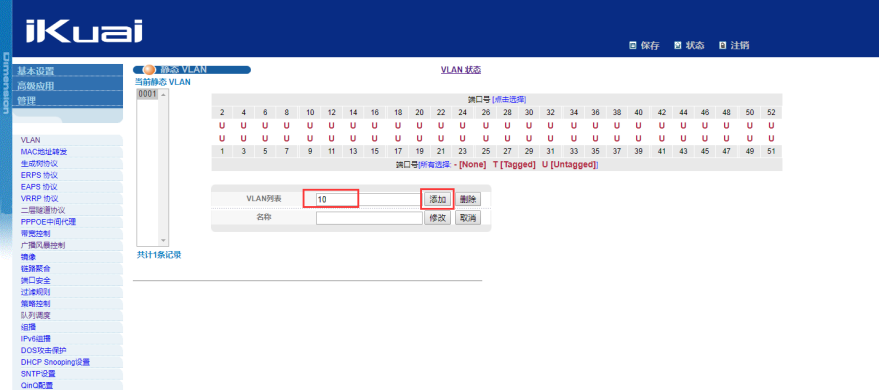879x390 pixels.
Task: Click the 添加 button
Action: click(437, 199)
